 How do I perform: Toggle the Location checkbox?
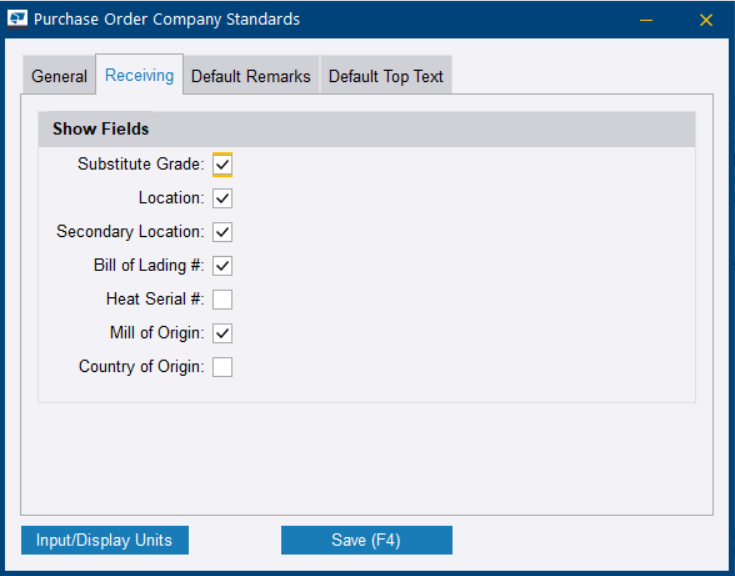(222, 198)
